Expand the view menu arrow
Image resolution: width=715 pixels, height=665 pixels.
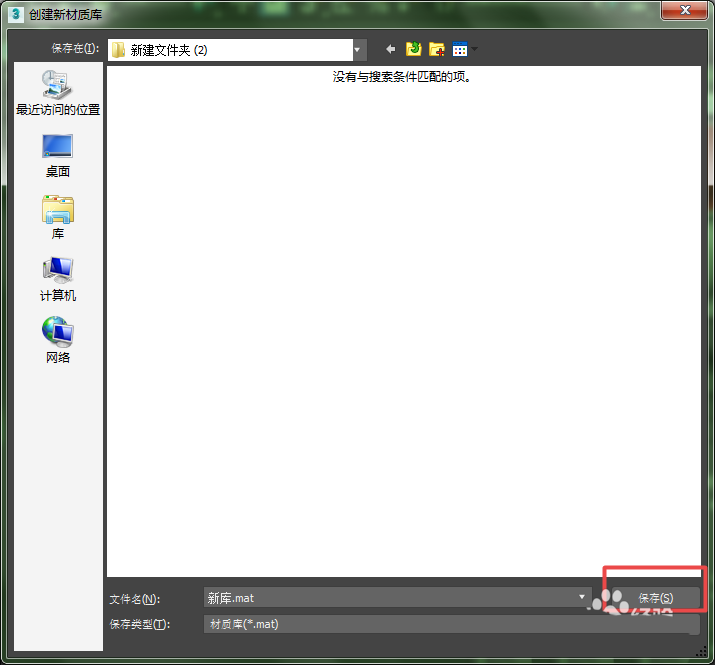click(474, 49)
